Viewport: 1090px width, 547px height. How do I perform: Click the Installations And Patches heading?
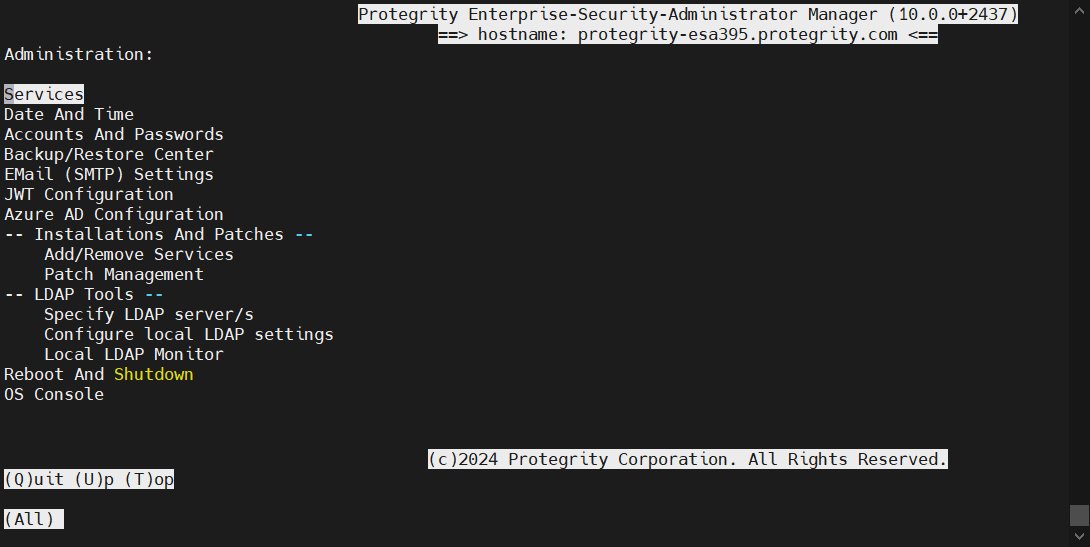coord(159,234)
